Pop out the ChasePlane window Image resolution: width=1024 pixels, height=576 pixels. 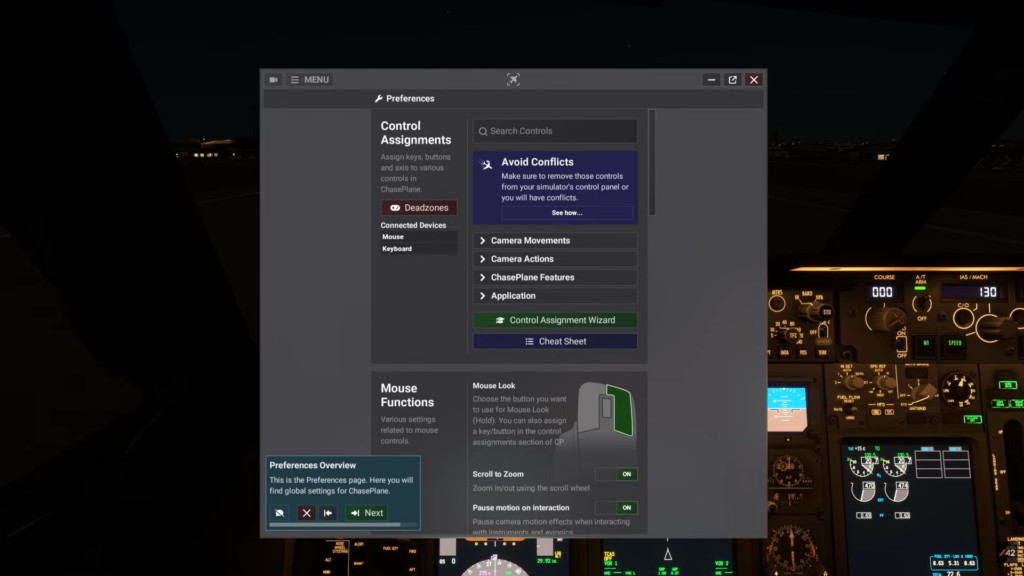pos(733,80)
